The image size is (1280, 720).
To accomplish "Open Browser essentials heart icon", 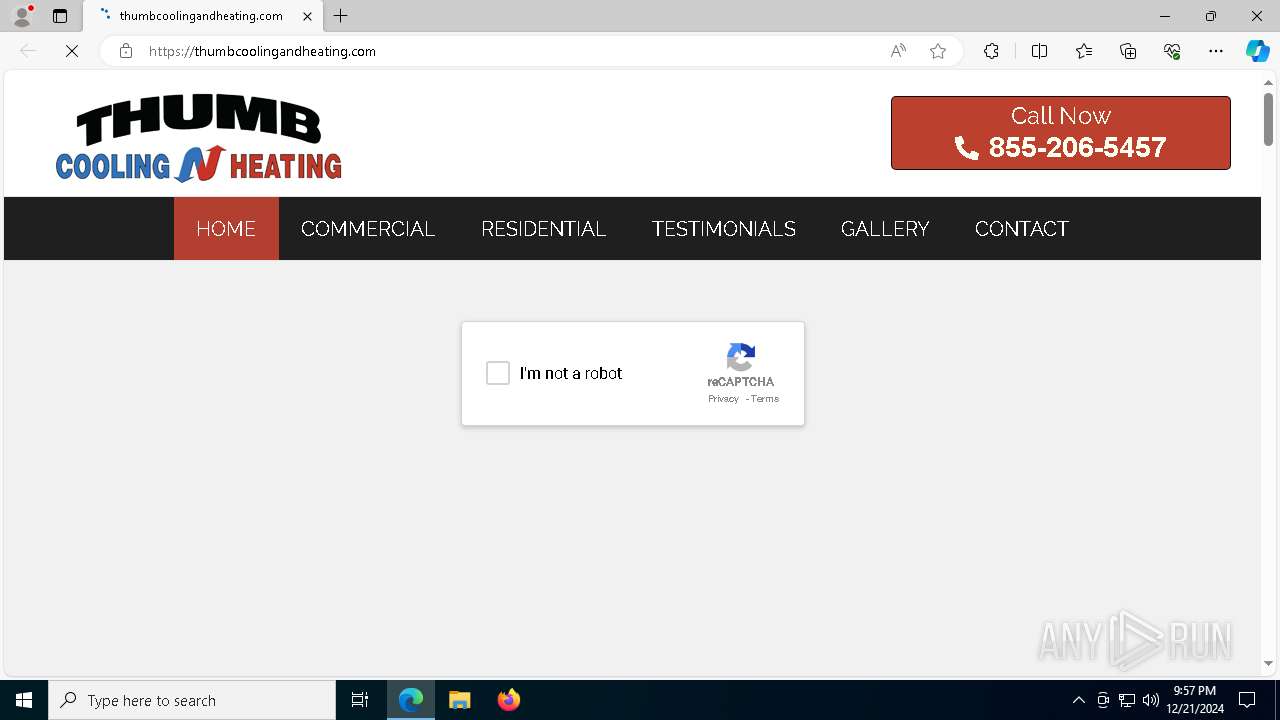I will (x=1172, y=51).
